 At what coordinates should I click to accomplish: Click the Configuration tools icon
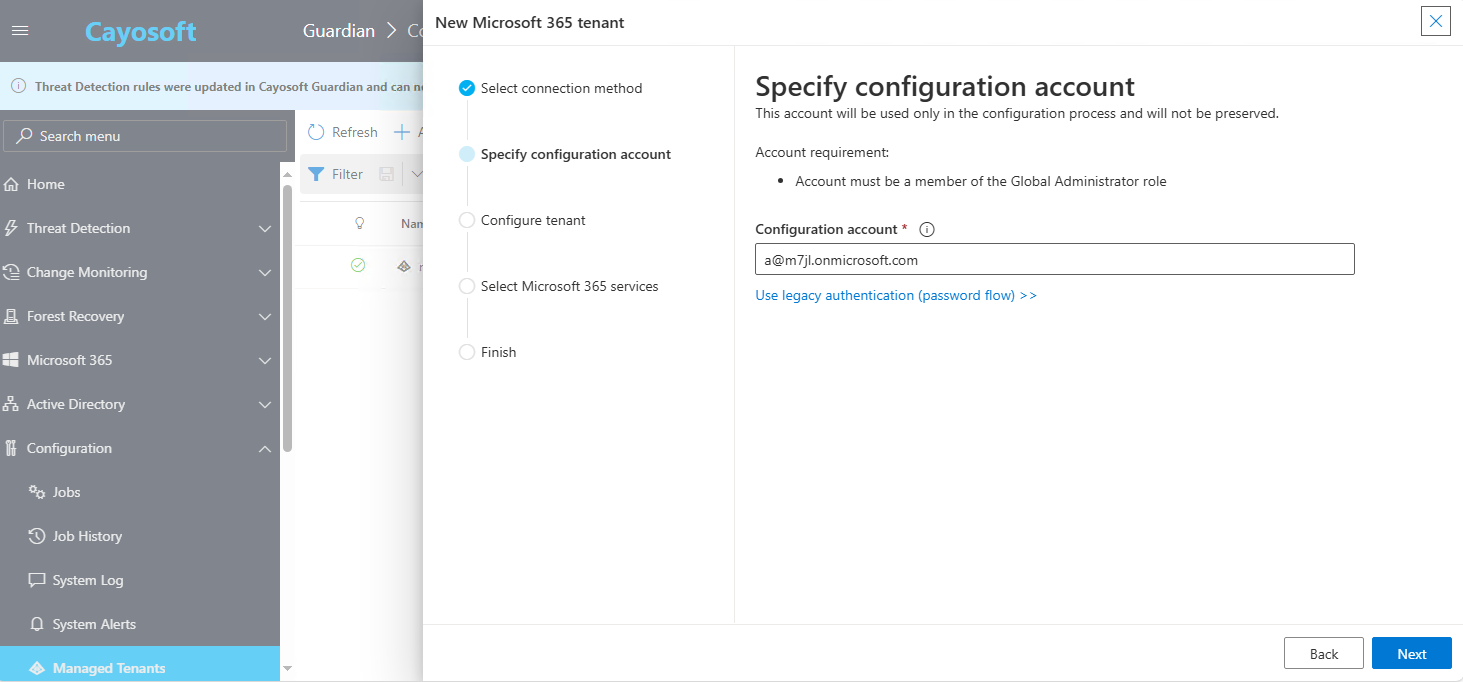pyautogui.click(x=11, y=448)
